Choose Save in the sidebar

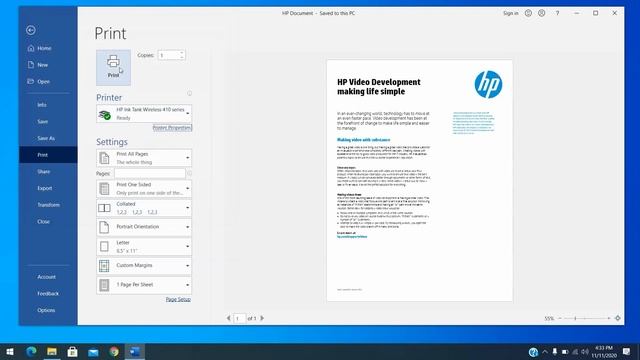[48, 122]
